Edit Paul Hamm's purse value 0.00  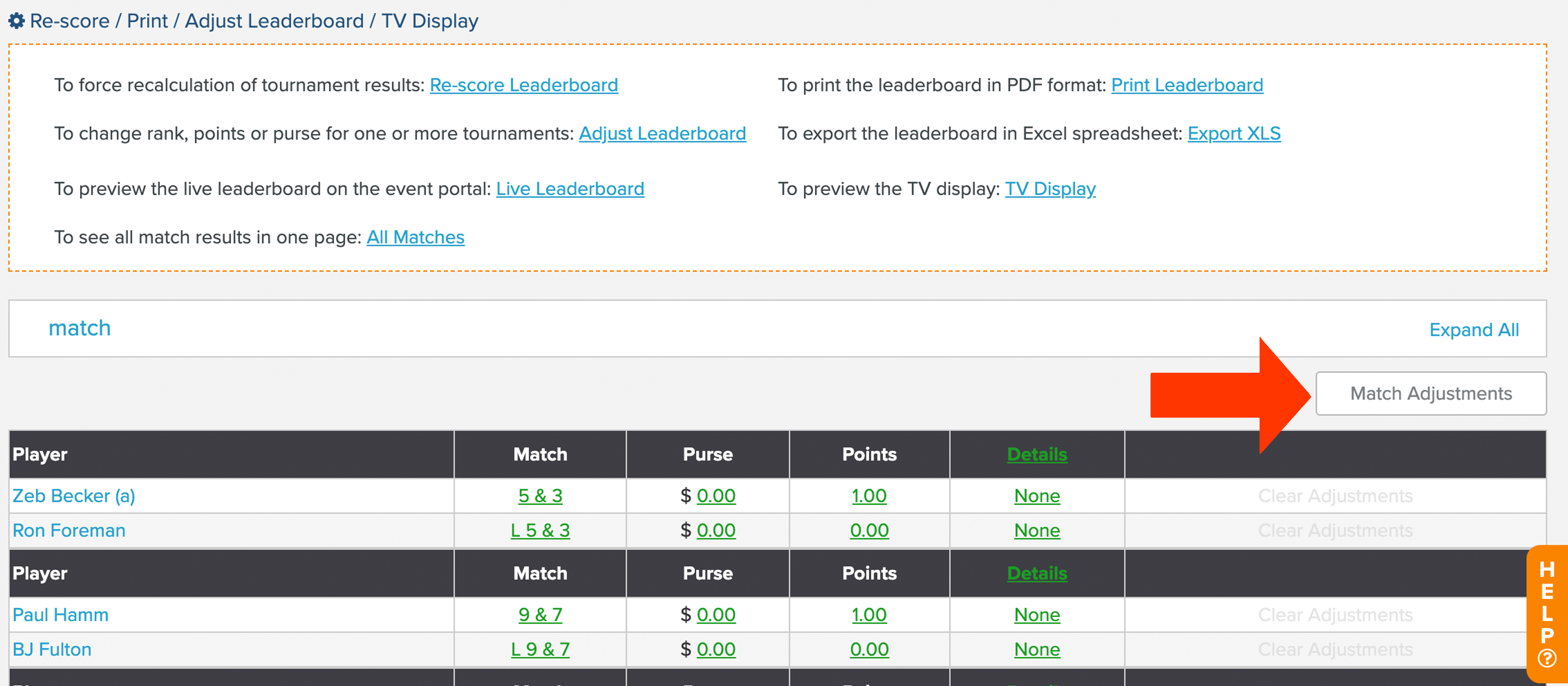tap(716, 615)
